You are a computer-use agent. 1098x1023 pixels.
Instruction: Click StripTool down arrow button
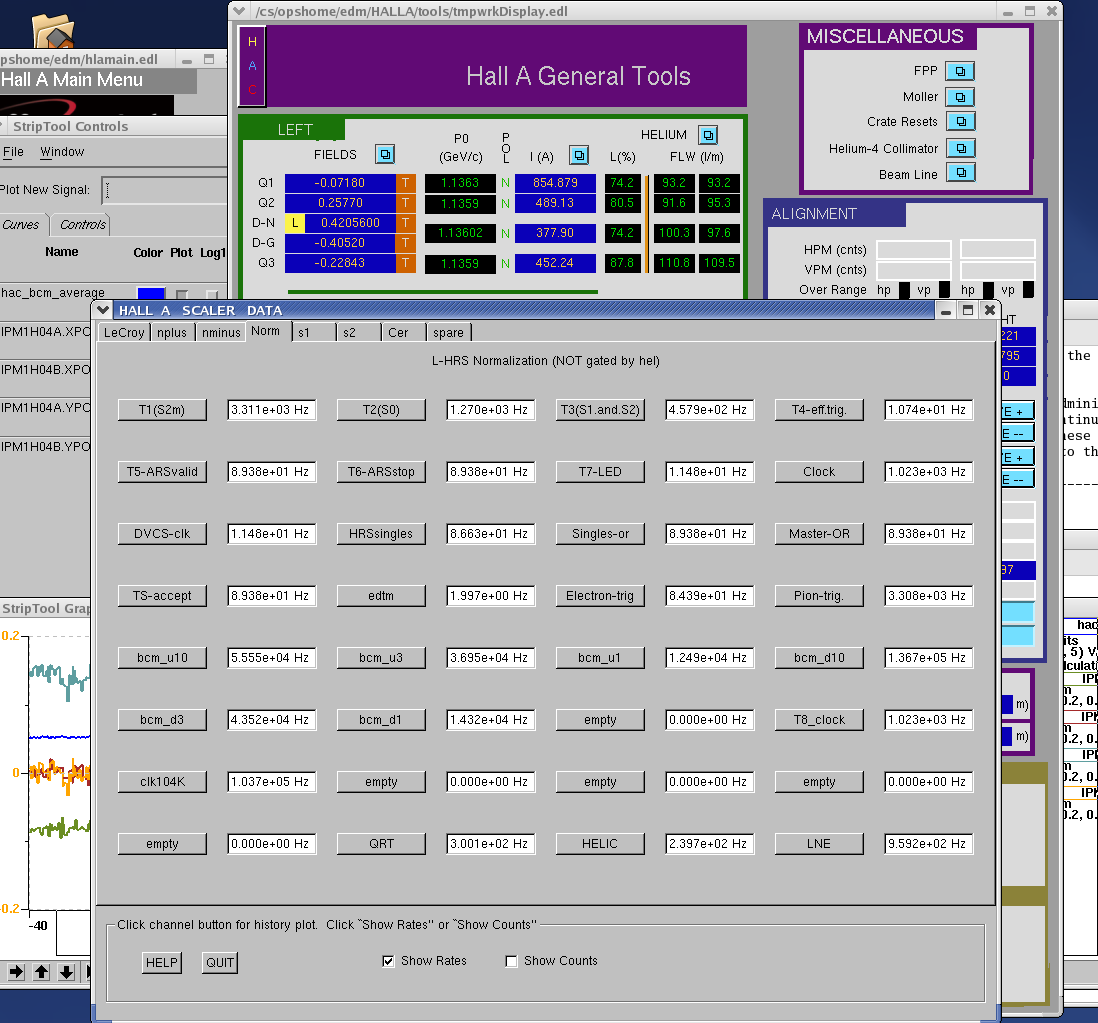[x=67, y=971]
